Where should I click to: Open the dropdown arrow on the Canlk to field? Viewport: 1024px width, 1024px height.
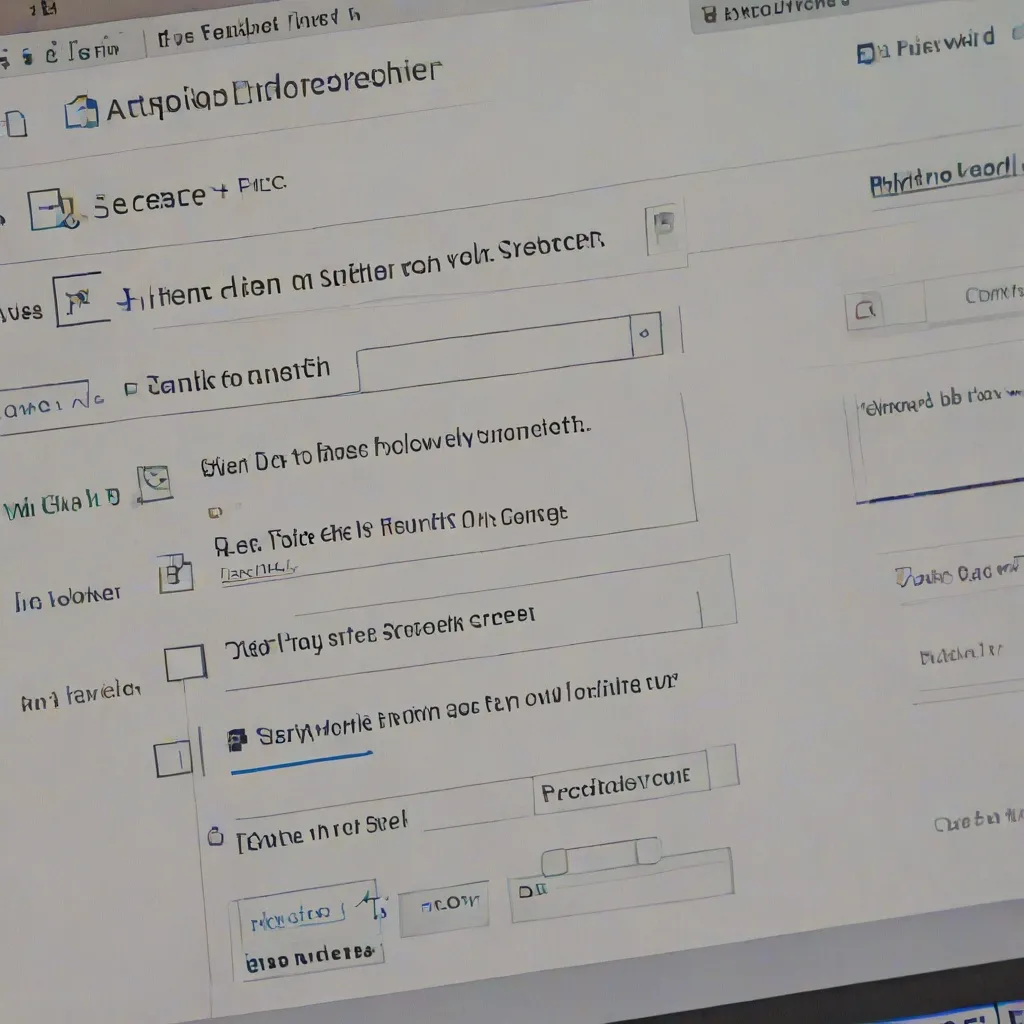click(x=647, y=335)
